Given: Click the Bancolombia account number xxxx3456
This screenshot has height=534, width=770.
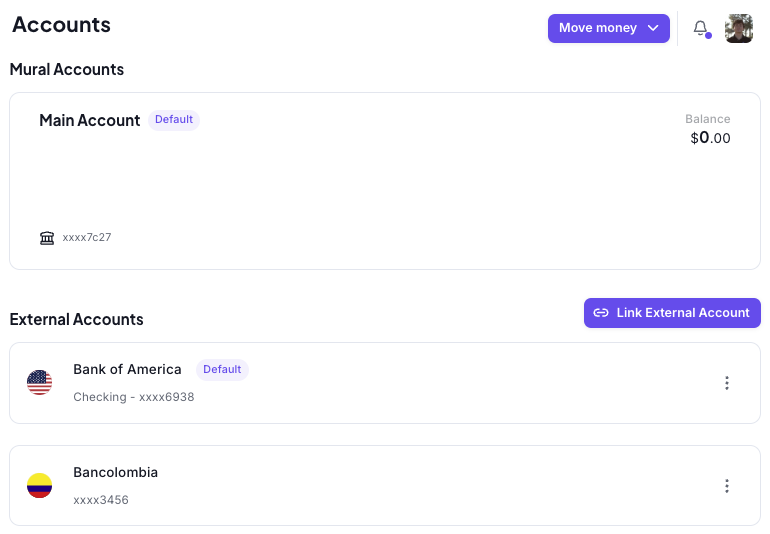Looking at the screenshot, I should click(101, 500).
